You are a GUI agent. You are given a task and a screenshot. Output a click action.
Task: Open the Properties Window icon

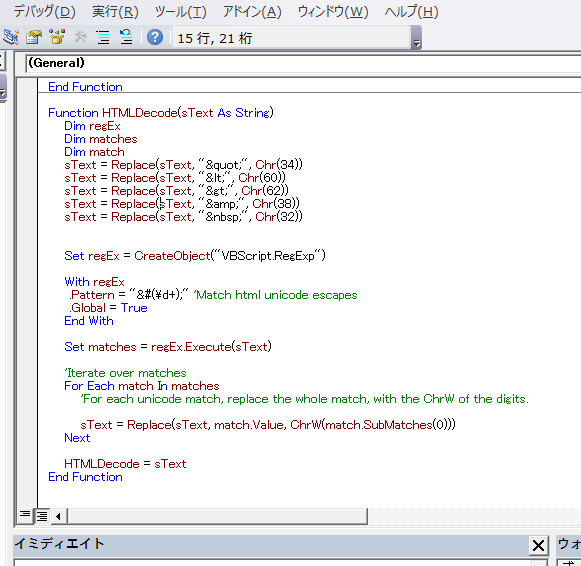pos(34,37)
